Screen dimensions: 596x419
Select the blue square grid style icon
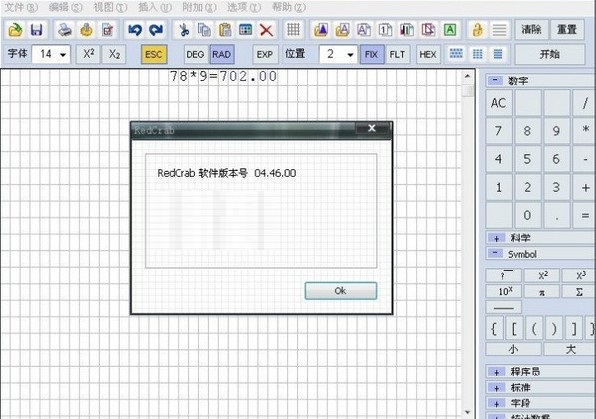click(x=478, y=54)
